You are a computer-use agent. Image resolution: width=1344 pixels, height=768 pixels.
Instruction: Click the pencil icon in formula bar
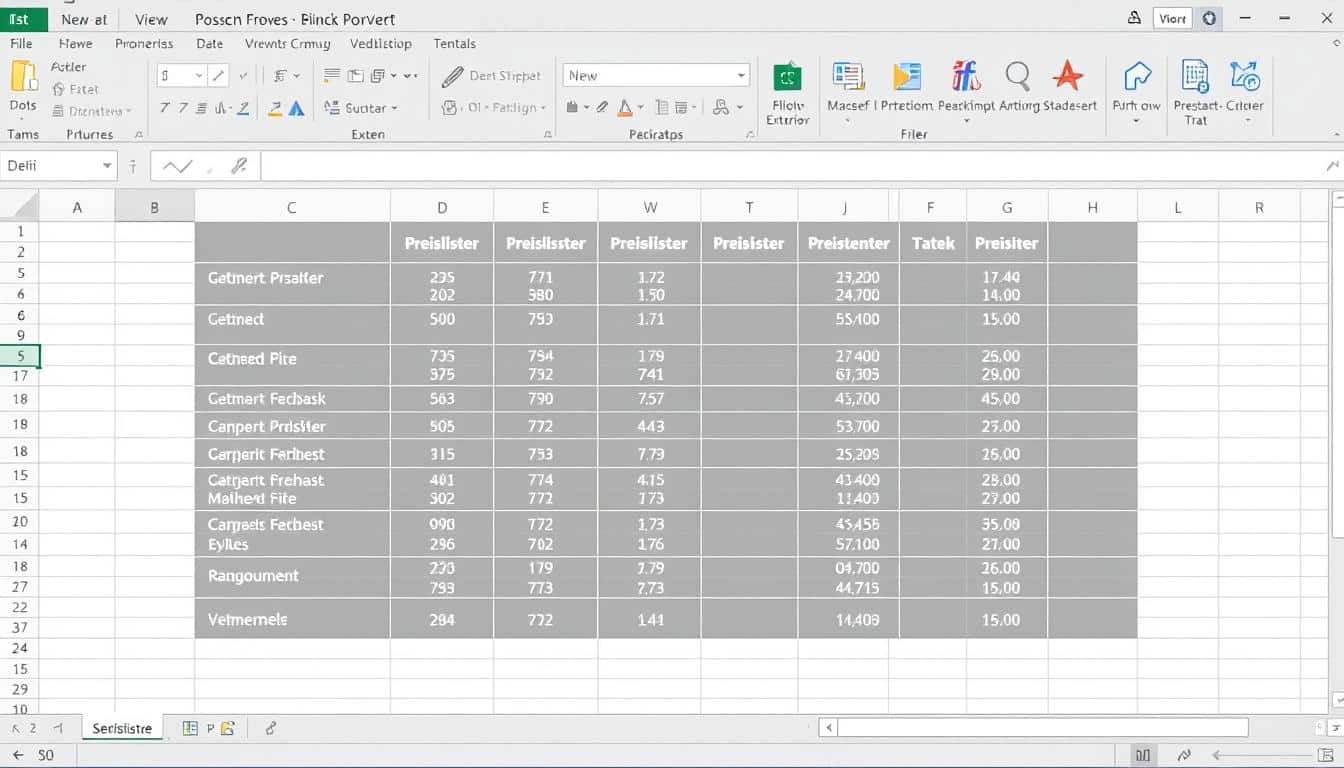238,167
